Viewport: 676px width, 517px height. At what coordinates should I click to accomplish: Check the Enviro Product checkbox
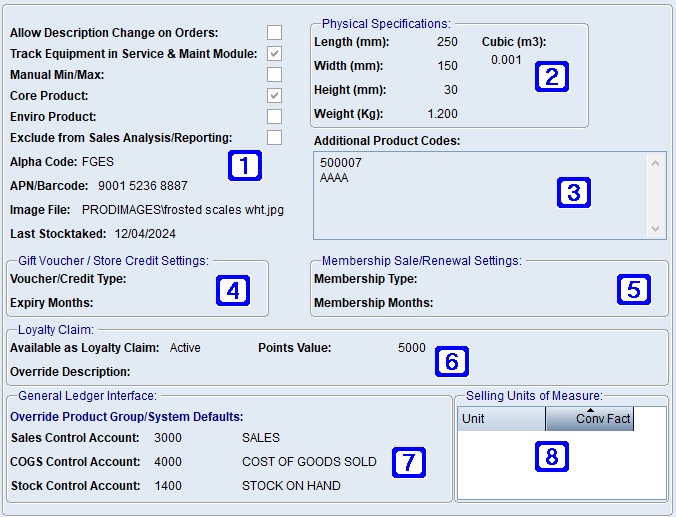click(274, 116)
